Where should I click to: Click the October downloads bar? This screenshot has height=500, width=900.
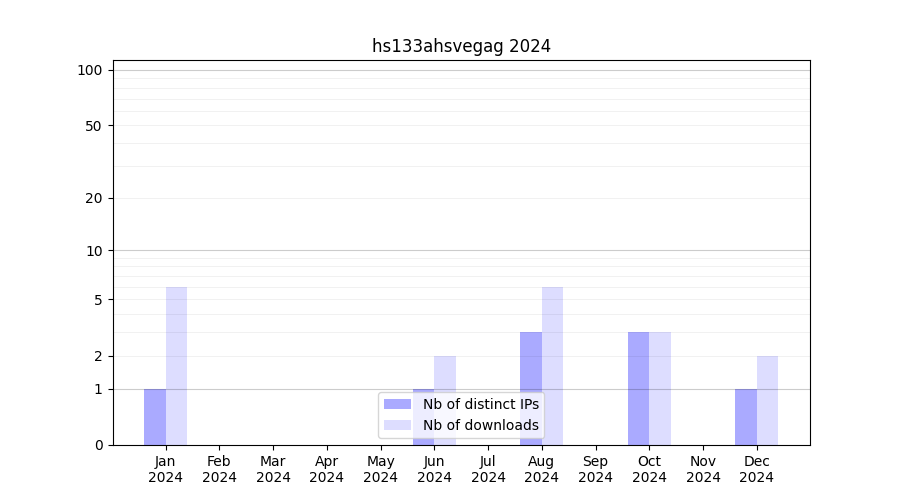(660, 388)
